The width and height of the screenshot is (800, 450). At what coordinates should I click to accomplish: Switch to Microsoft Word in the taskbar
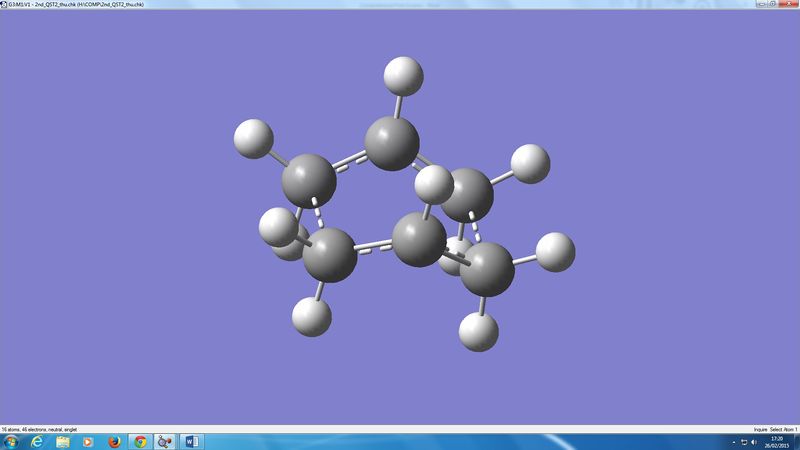tap(192, 442)
